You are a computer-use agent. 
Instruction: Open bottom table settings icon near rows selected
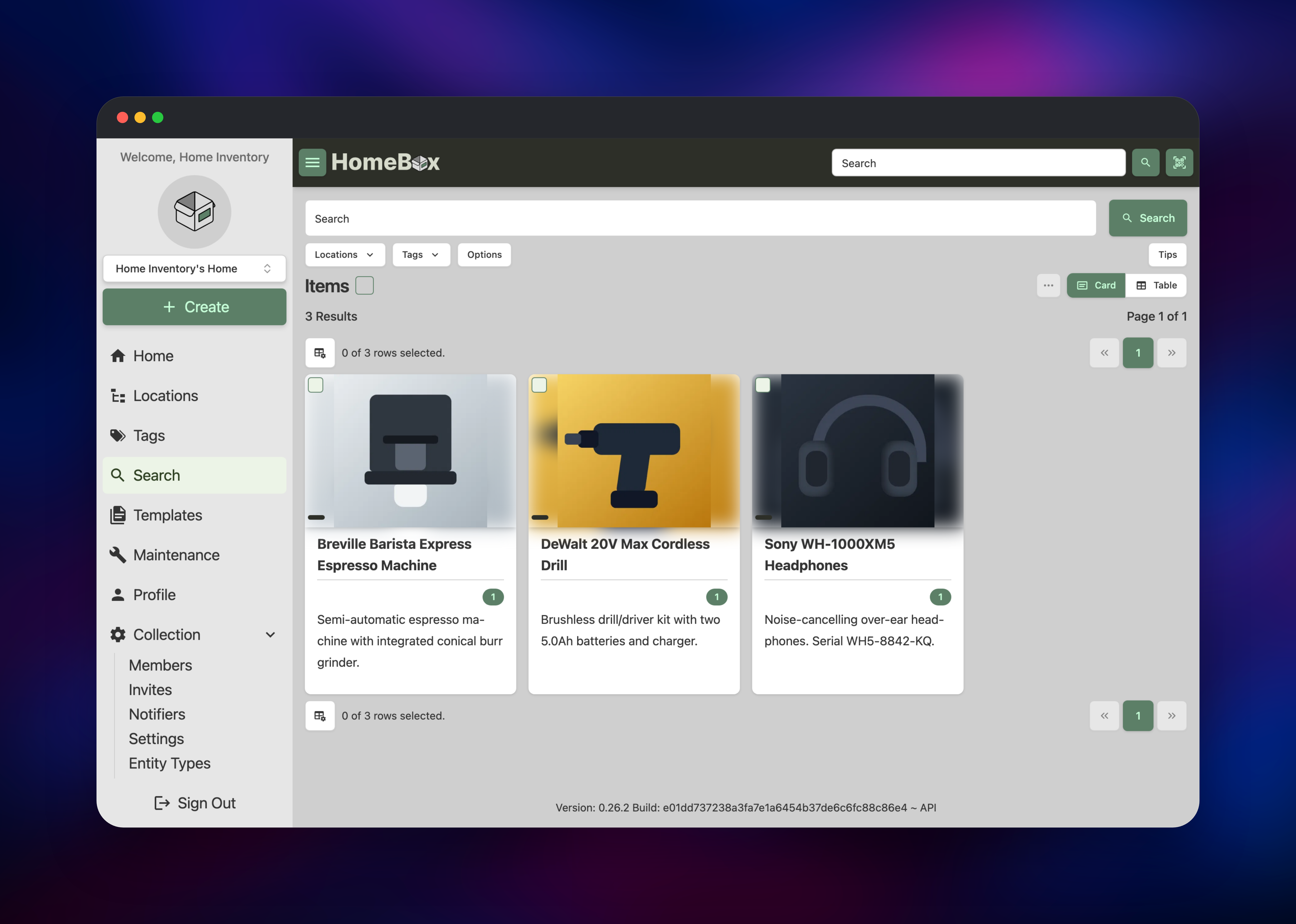(320, 716)
